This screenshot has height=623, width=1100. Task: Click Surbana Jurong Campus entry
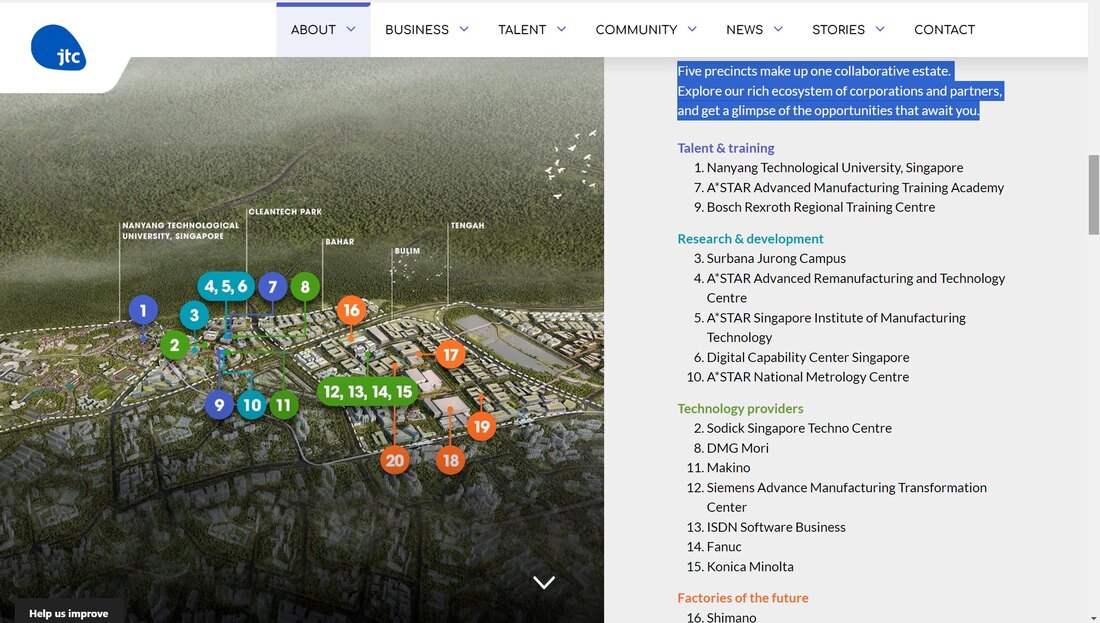[x=776, y=258]
